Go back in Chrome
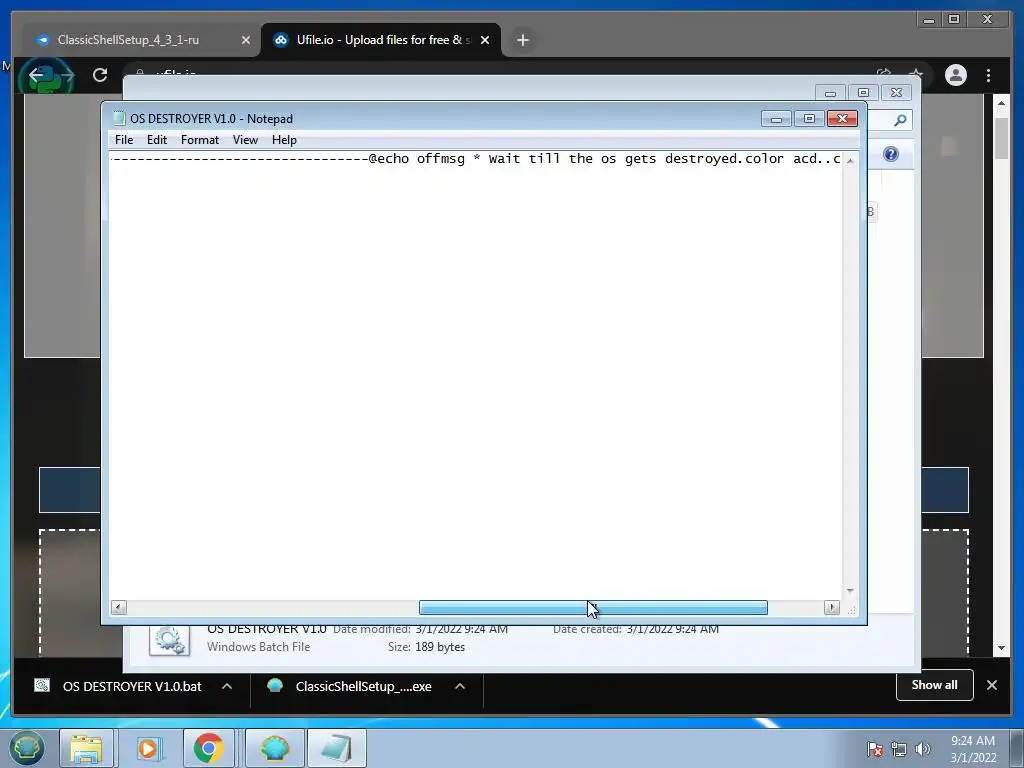The height and width of the screenshot is (768, 1024). 36,75
